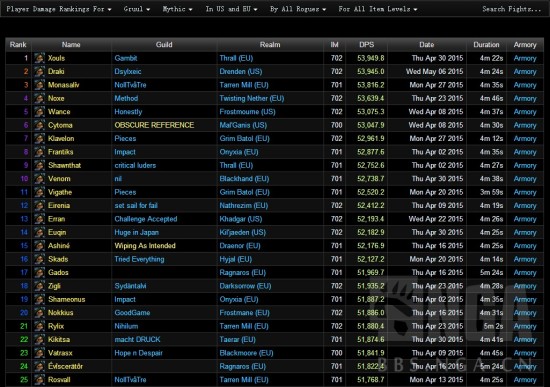This screenshot has height=387, width=550.
Task: Open the Frostmourne (US) realm link
Action: [247, 112]
